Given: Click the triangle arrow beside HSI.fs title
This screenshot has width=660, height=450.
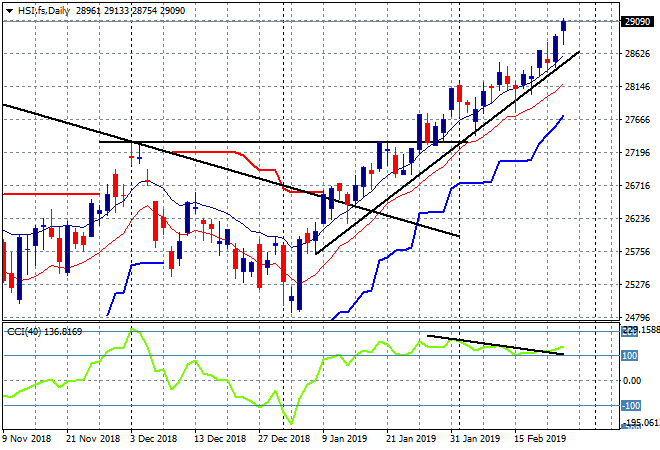Looking at the screenshot, I should tap(9, 11).
